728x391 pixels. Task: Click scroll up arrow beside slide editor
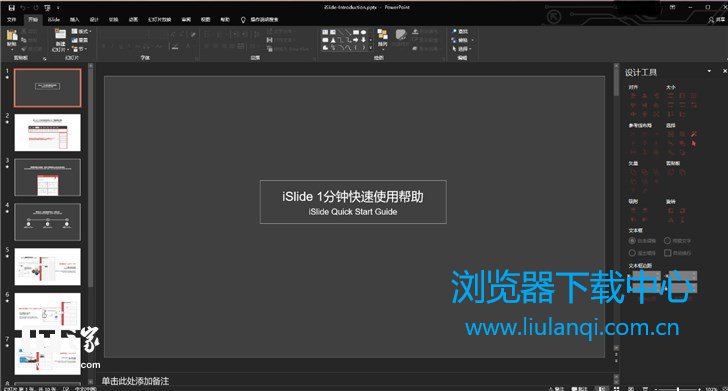616,66
